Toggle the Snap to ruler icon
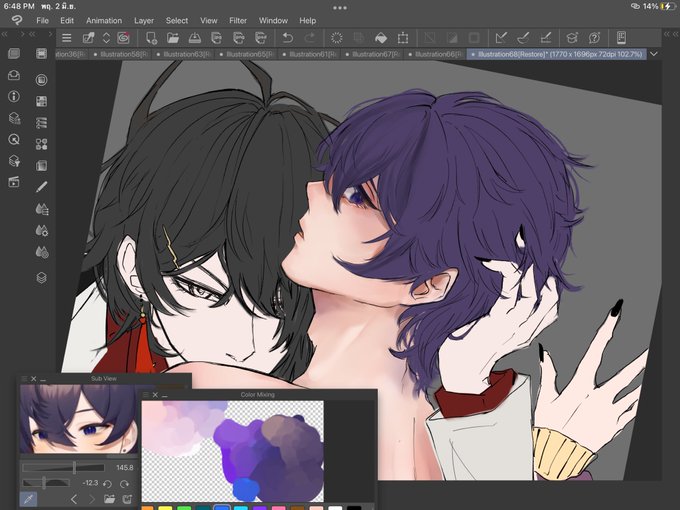This screenshot has height=510, width=680. tap(501, 38)
